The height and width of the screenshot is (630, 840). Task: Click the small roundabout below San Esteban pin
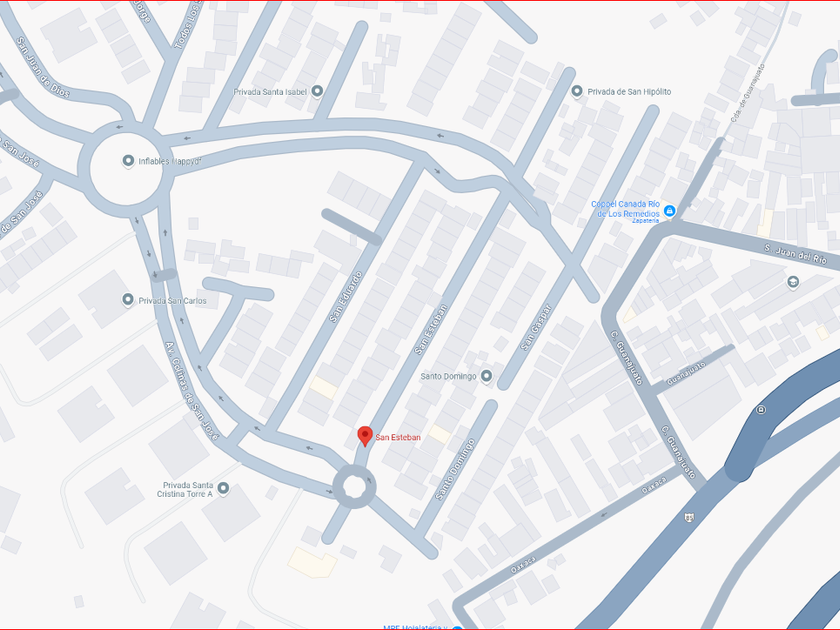[354, 486]
